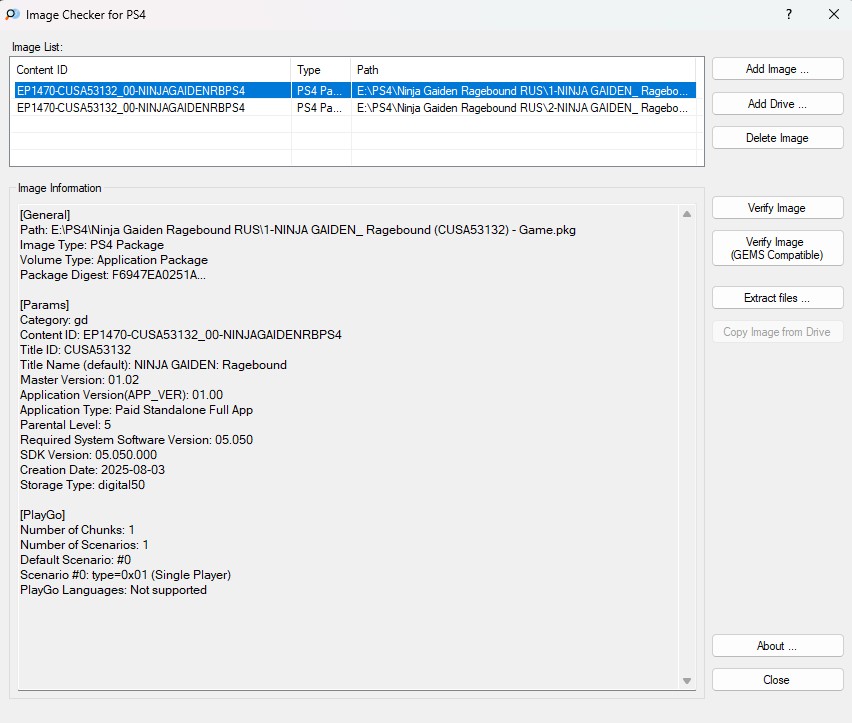
Task: Click the Add Image button
Action: 777,69
